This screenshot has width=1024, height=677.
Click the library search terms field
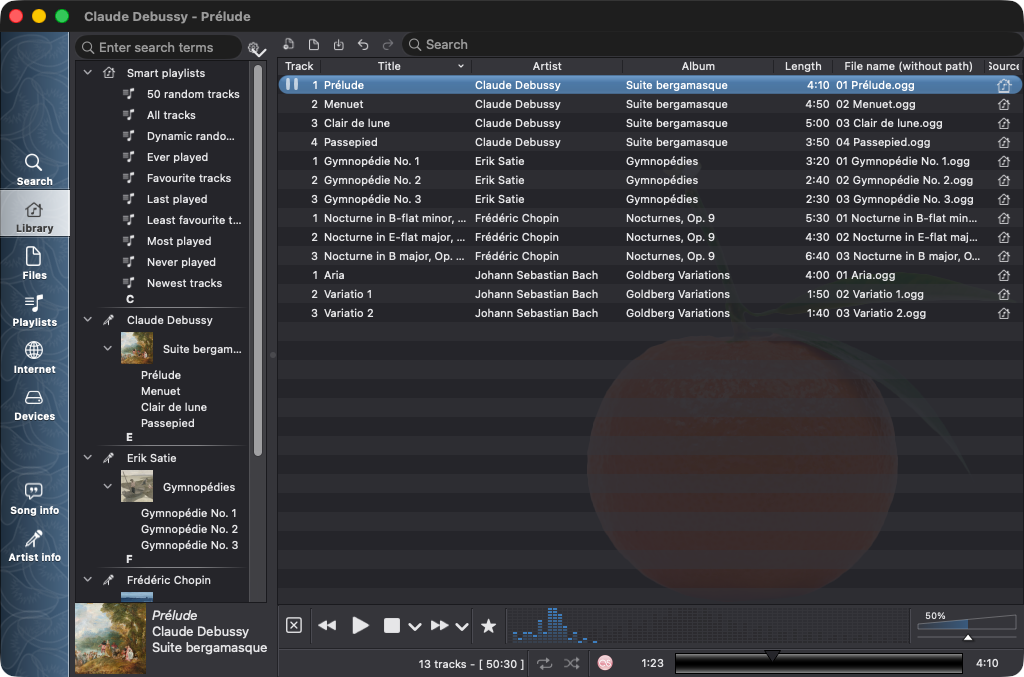coord(159,47)
